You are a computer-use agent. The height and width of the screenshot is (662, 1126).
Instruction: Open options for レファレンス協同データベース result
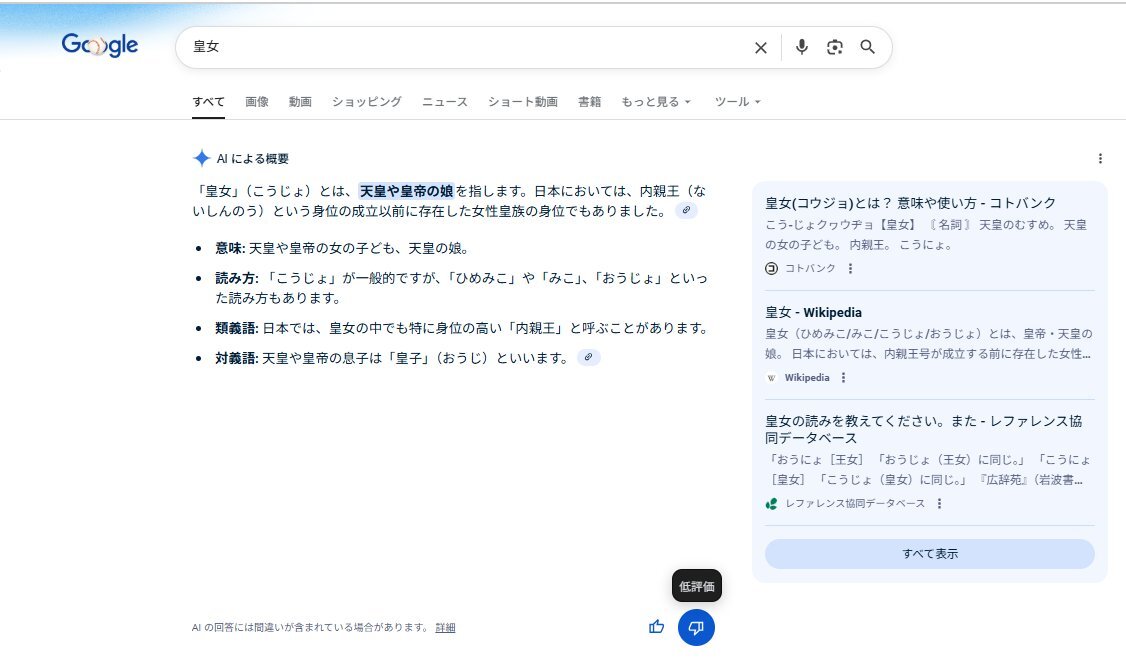pyautogui.click(x=939, y=504)
